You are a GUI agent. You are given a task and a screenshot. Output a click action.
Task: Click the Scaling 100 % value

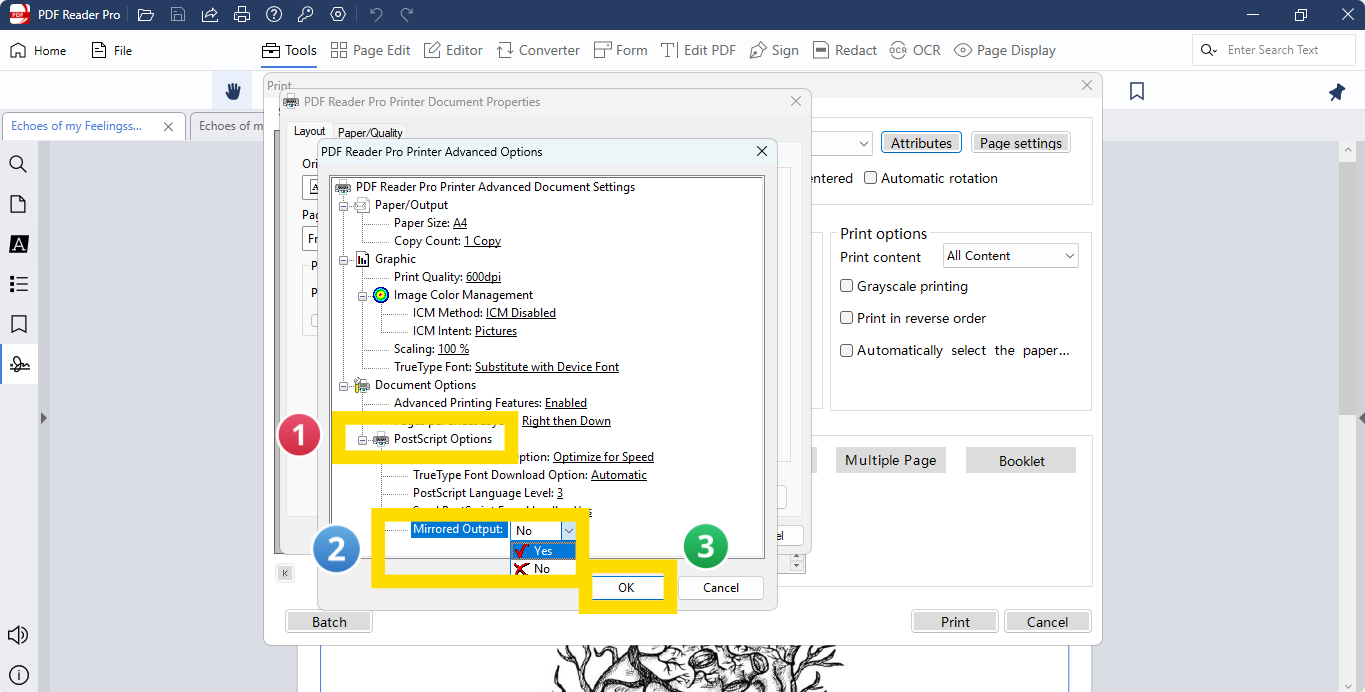453,349
